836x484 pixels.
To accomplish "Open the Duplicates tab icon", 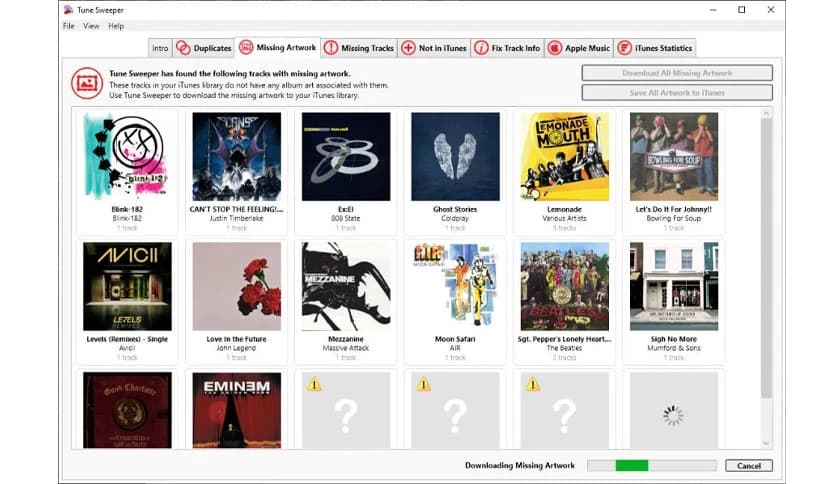I will 183,48.
